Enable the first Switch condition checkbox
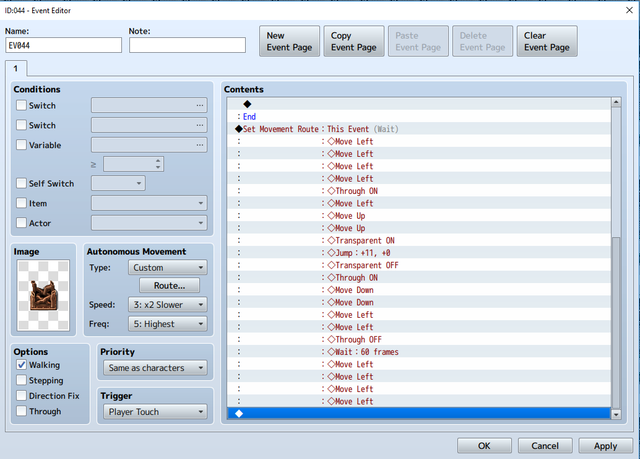This screenshot has width=640, height=459. tap(21, 105)
